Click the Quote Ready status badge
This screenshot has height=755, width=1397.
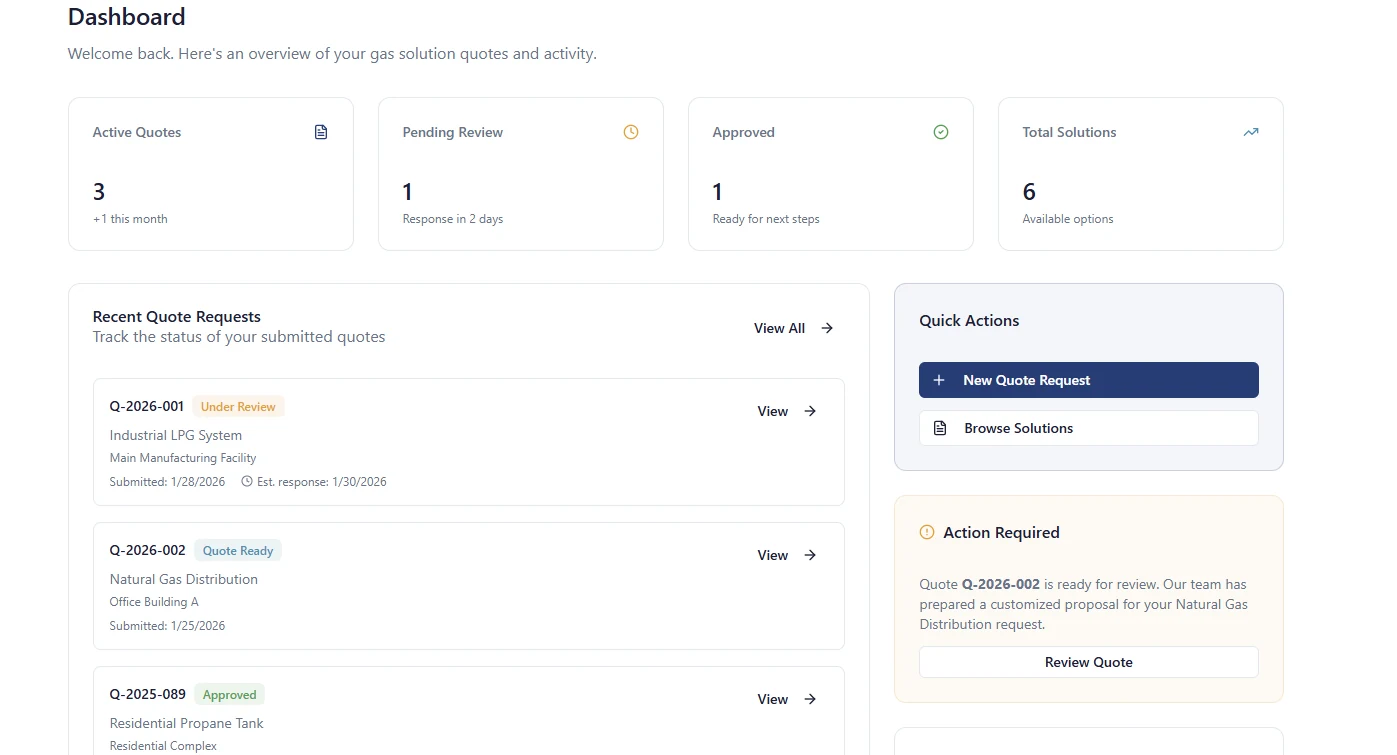coord(238,551)
